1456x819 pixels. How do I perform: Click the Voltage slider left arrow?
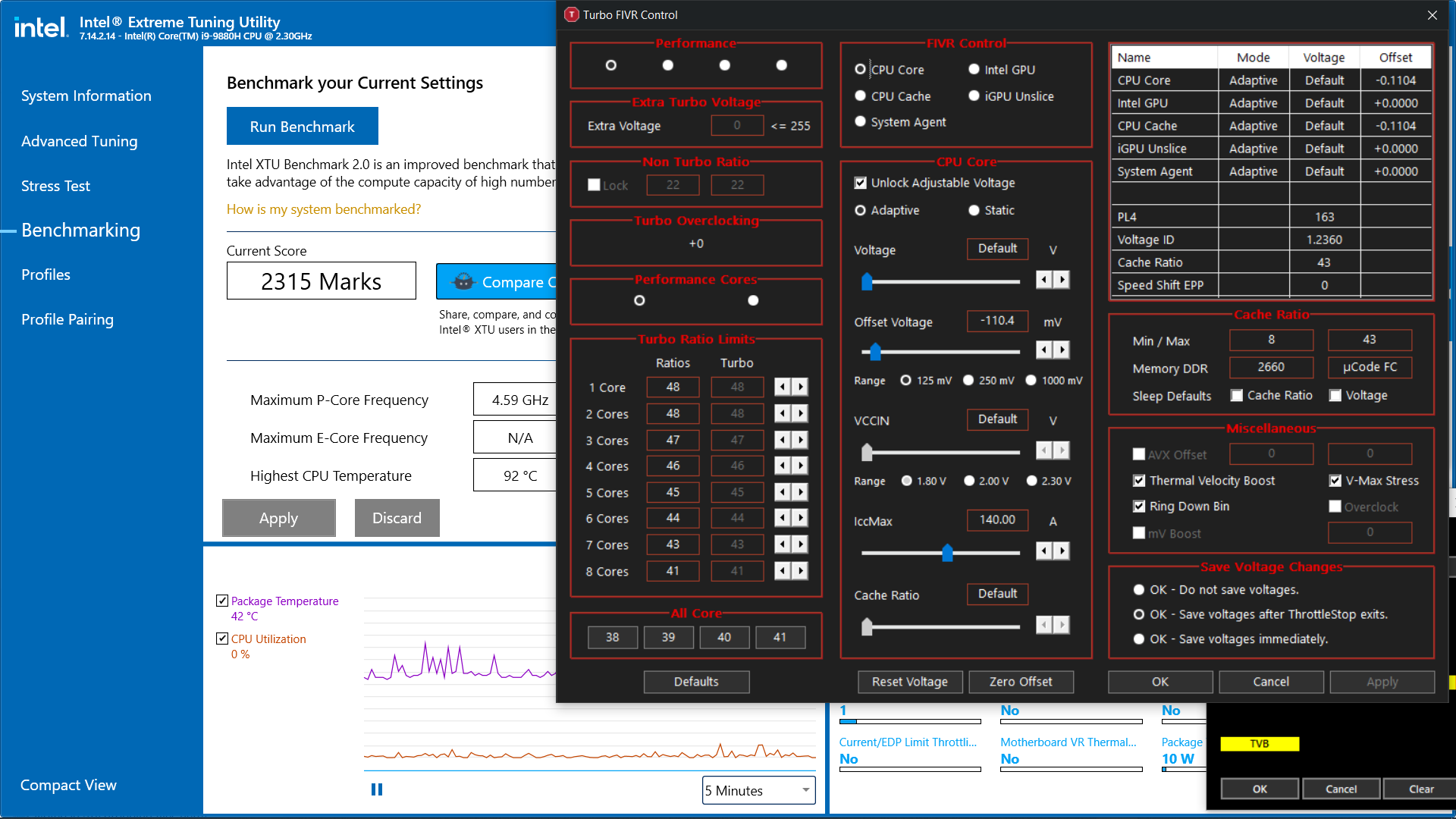1044,280
